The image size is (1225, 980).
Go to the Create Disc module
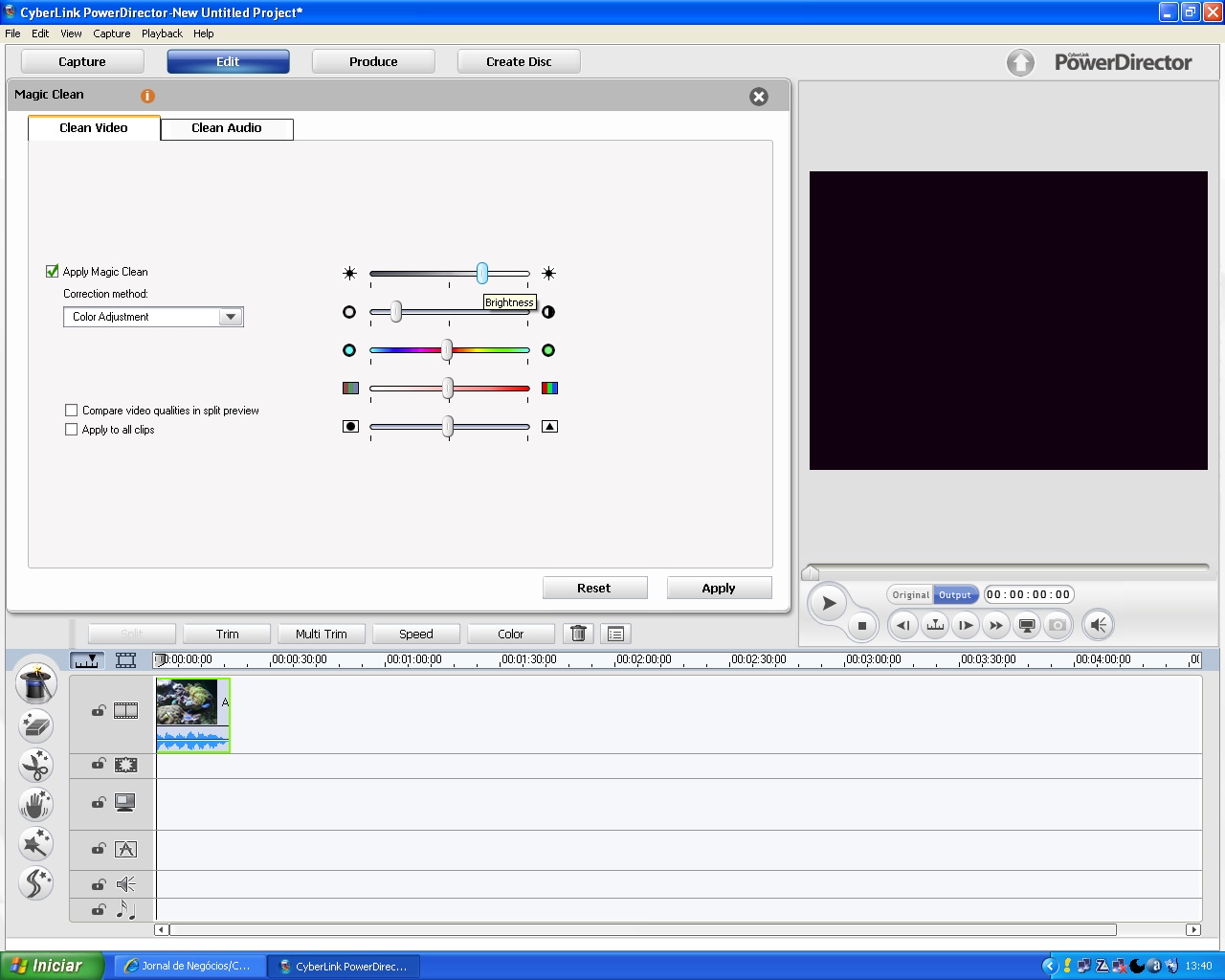coord(519,61)
